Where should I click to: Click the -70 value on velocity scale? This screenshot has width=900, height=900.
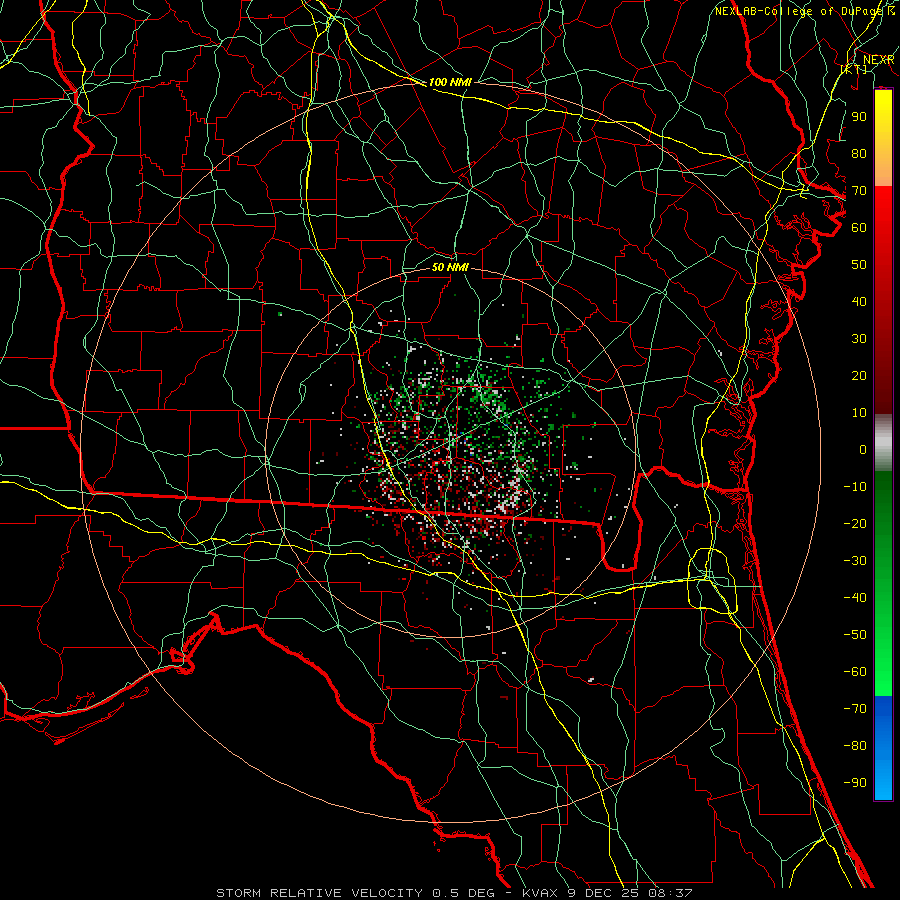coord(855,709)
